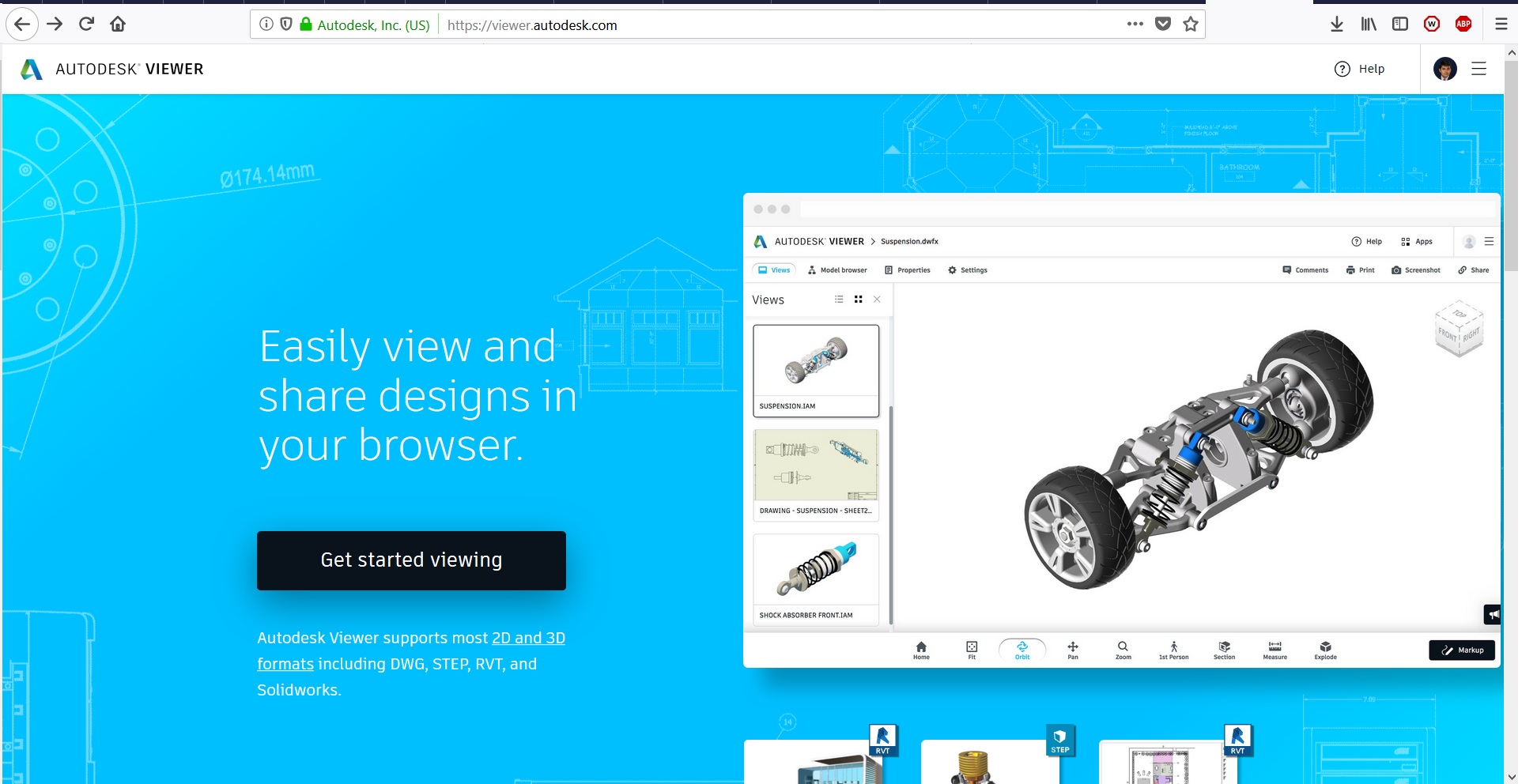Viewport: 1537px width, 784px height.
Task: Click the preview header user avatar
Action: (1469, 242)
